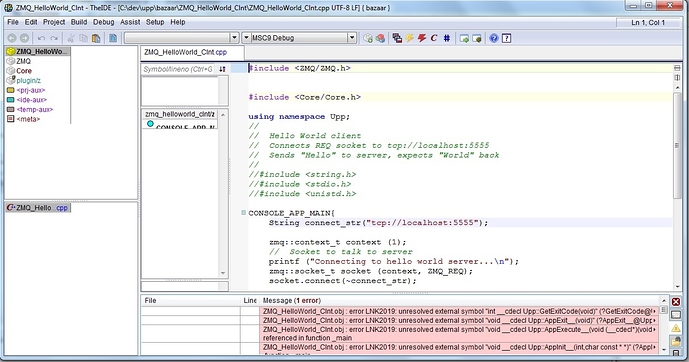Viewport: 689px width, 362px height.
Task: Click the editor scrollbar down arrow
Action: pos(677,286)
